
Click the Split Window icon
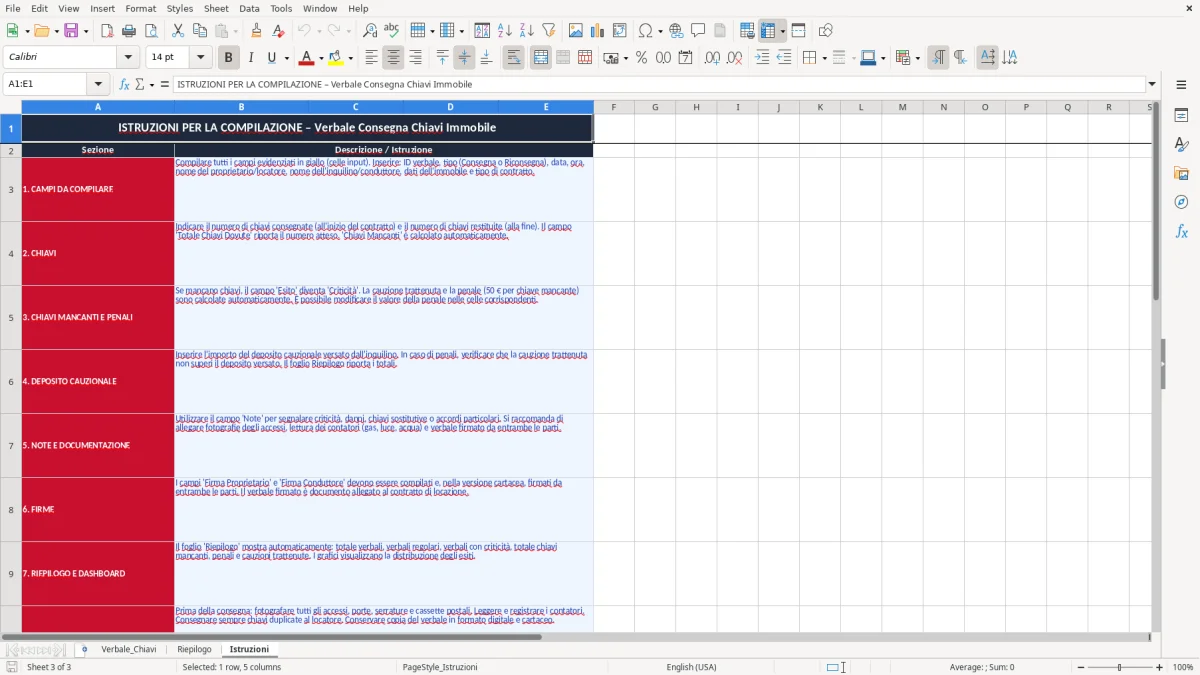pos(799,31)
